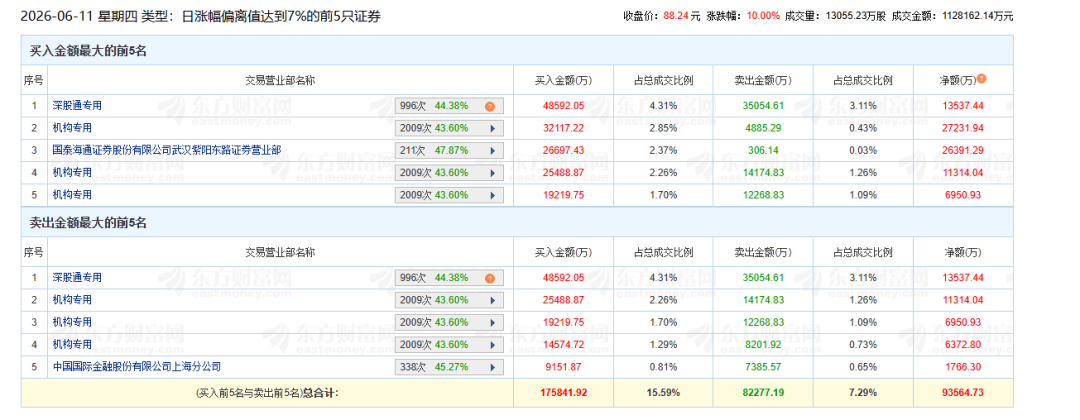The height and width of the screenshot is (420, 1080).
Task: Click the 2009次 43.60% box in sell row 3
Action: point(449,322)
